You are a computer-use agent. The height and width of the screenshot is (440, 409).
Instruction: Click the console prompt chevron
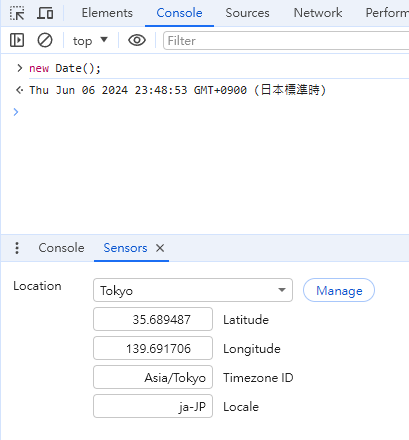point(16,112)
